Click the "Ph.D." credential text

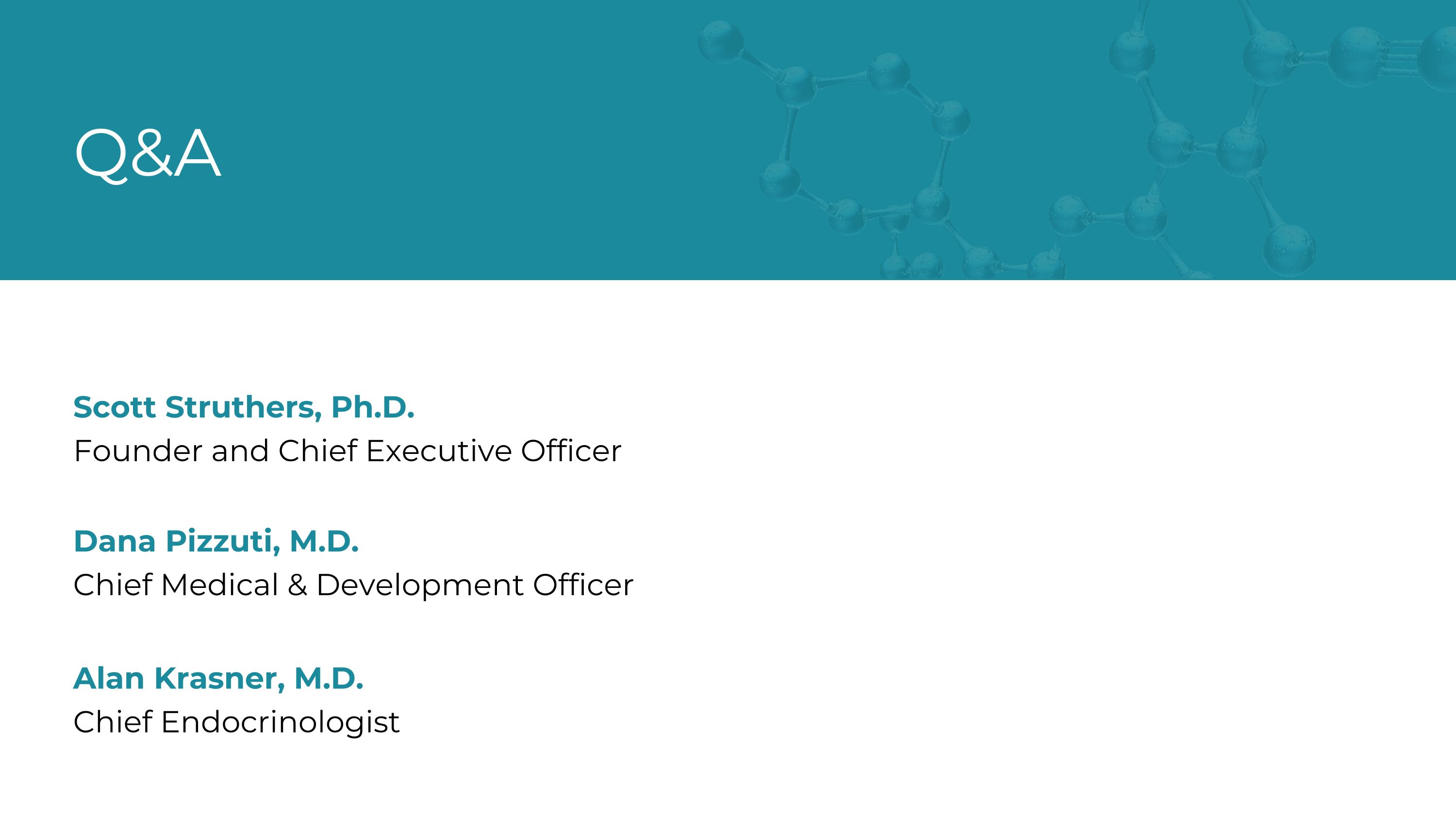click(x=372, y=407)
